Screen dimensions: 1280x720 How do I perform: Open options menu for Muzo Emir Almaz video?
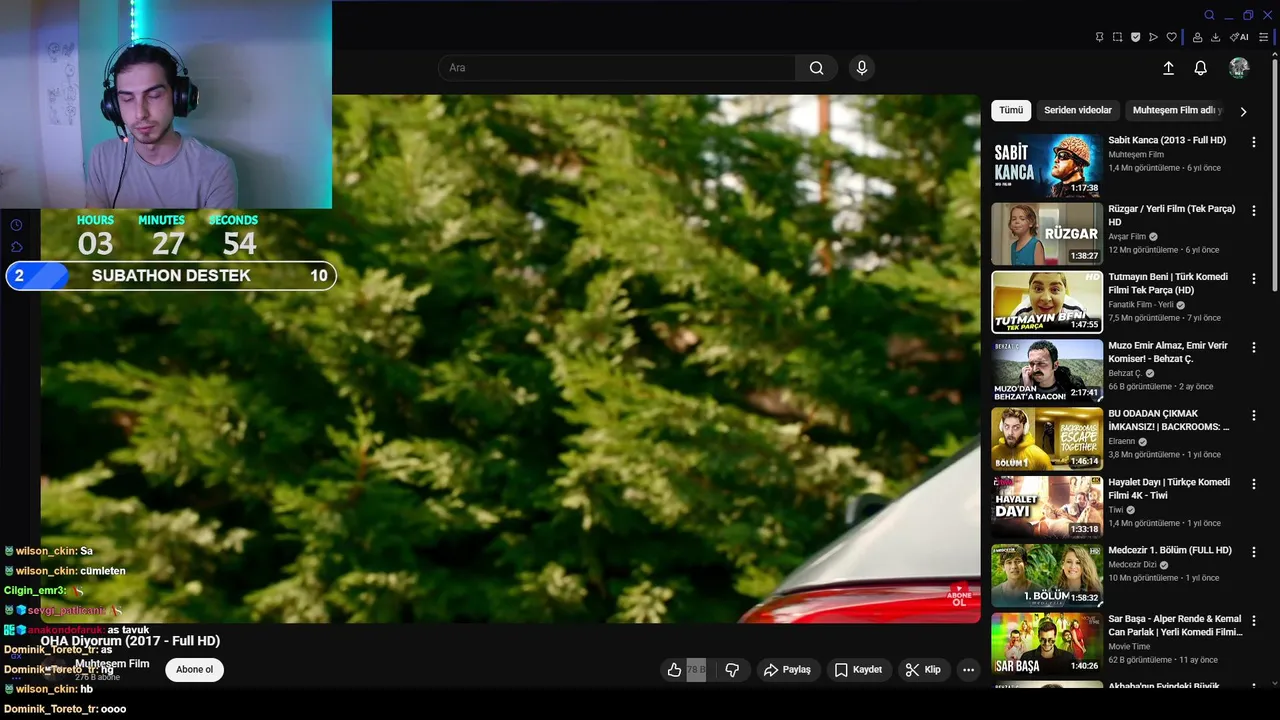[x=1253, y=347]
